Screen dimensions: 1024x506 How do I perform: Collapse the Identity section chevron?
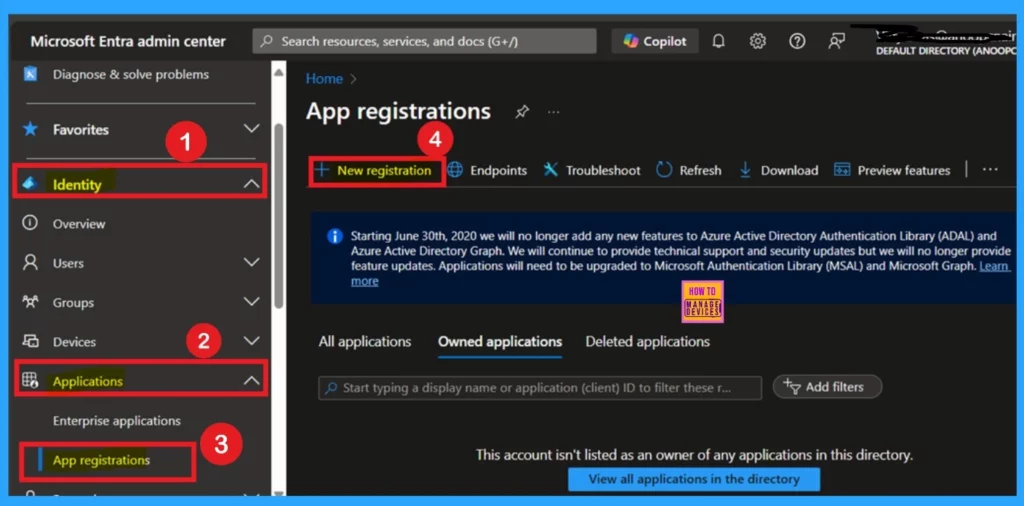[251, 184]
